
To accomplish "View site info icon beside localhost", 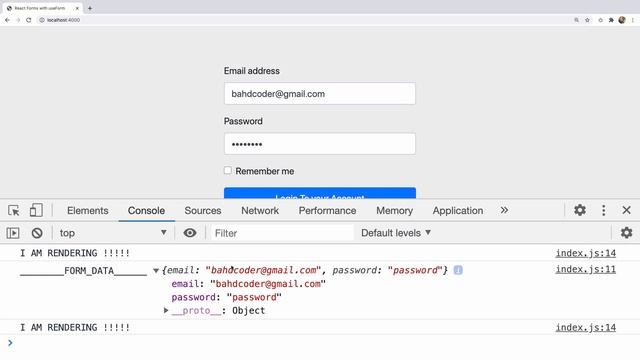I will click(42, 20).
